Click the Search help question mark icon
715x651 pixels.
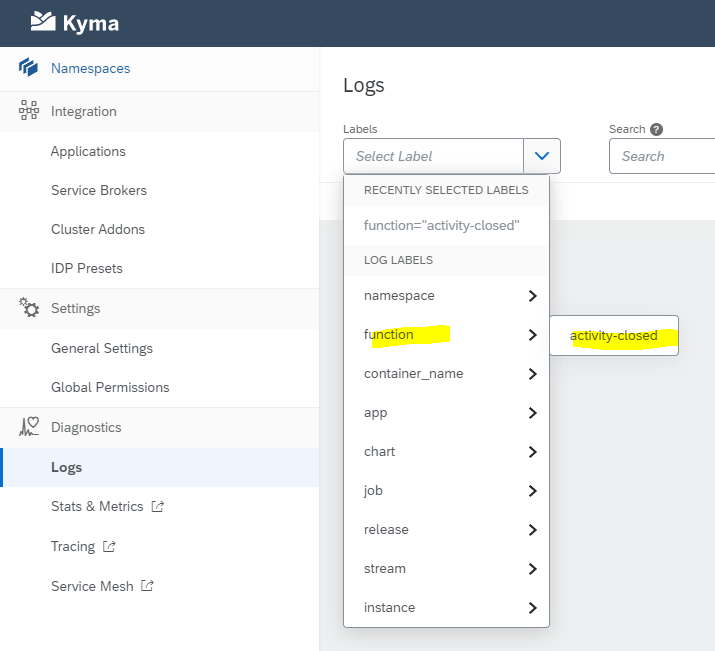point(657,129)
